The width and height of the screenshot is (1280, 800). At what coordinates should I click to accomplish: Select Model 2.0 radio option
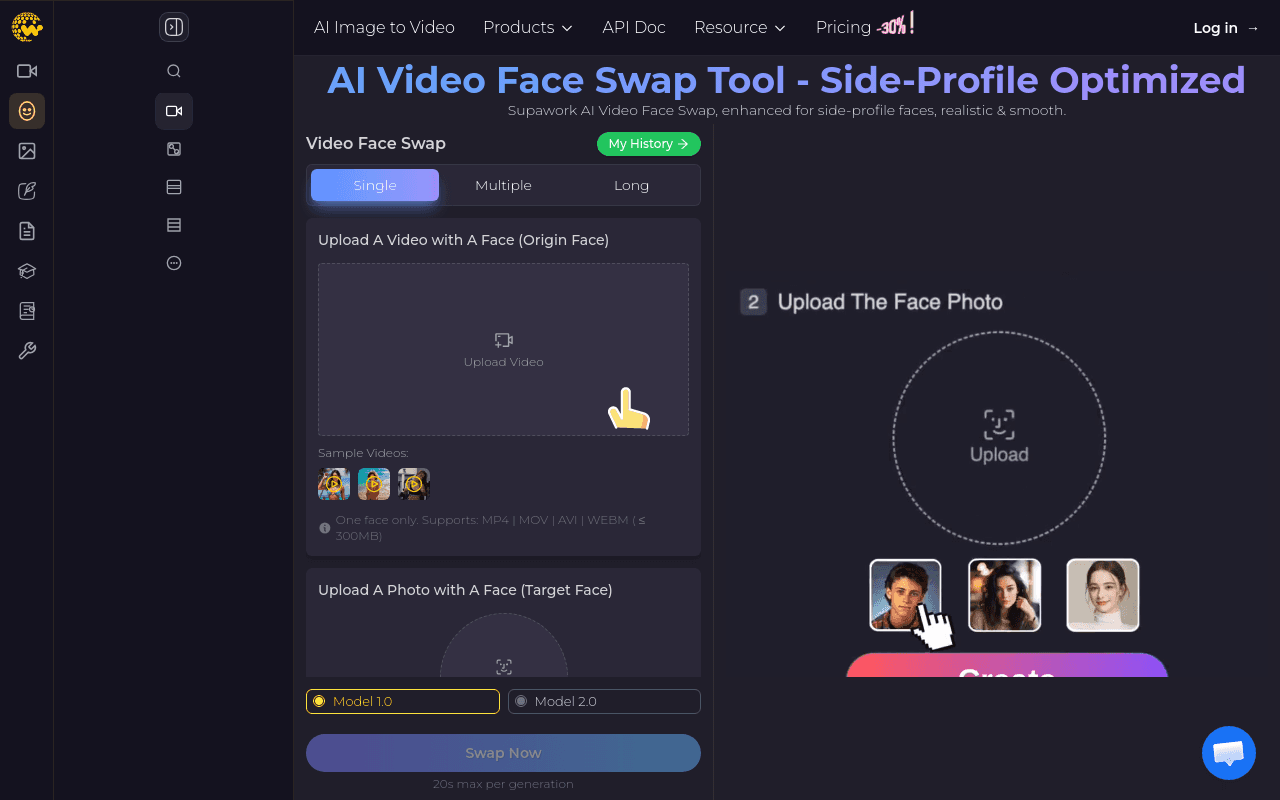604,701
